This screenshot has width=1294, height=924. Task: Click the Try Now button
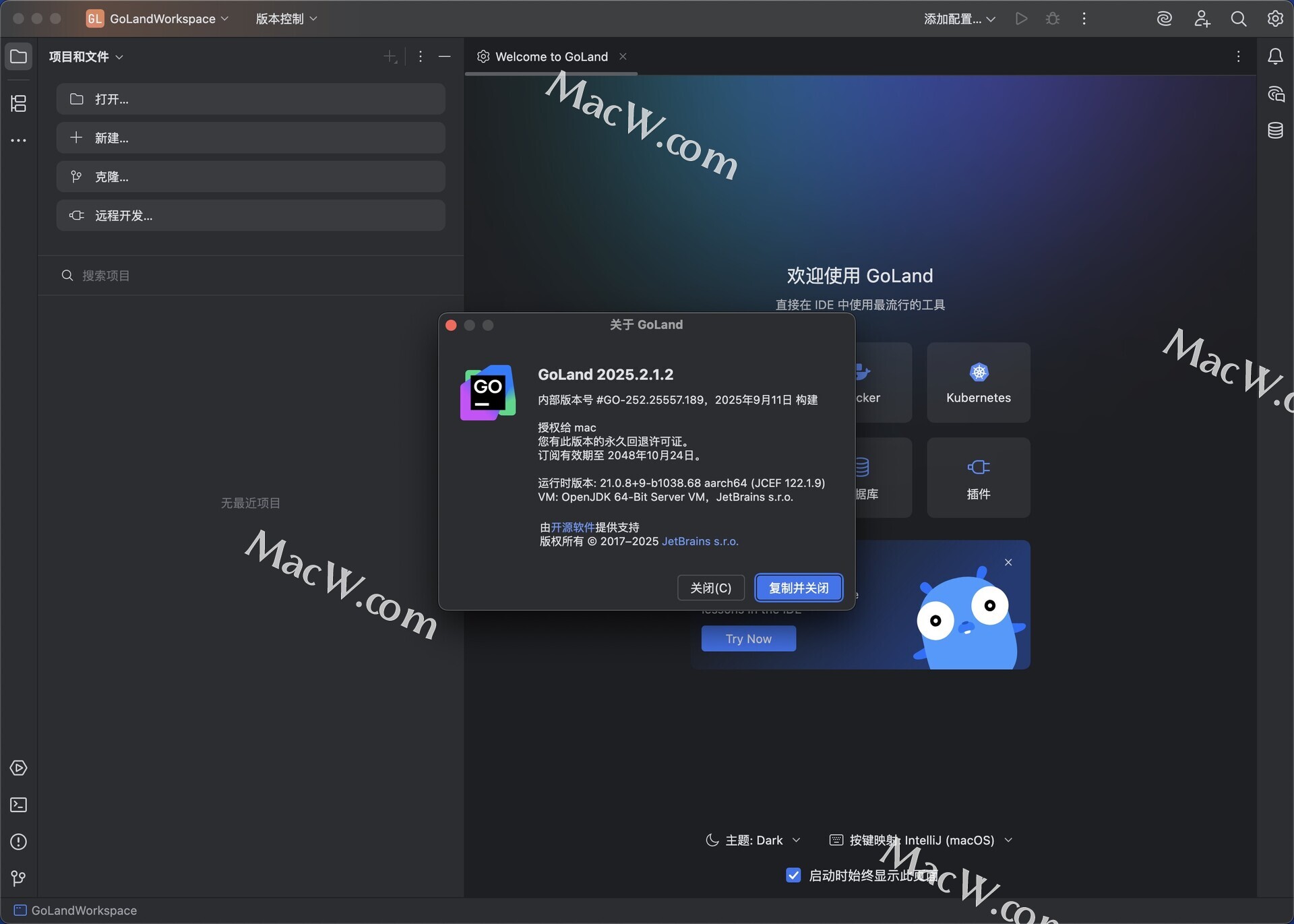(x=748, y=639)
